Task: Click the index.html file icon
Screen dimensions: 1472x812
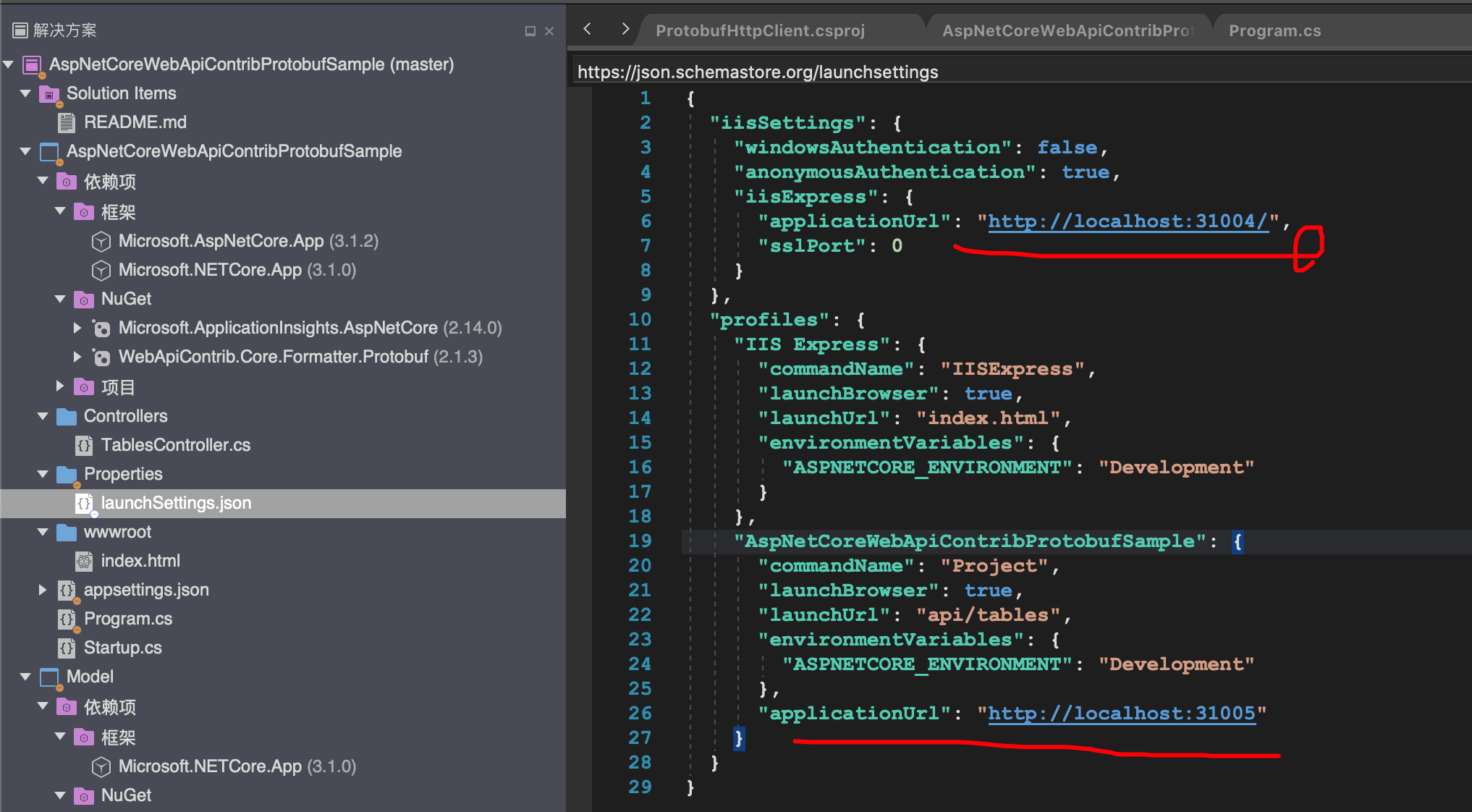Action: pyautogui.click(x=84, y=561)
